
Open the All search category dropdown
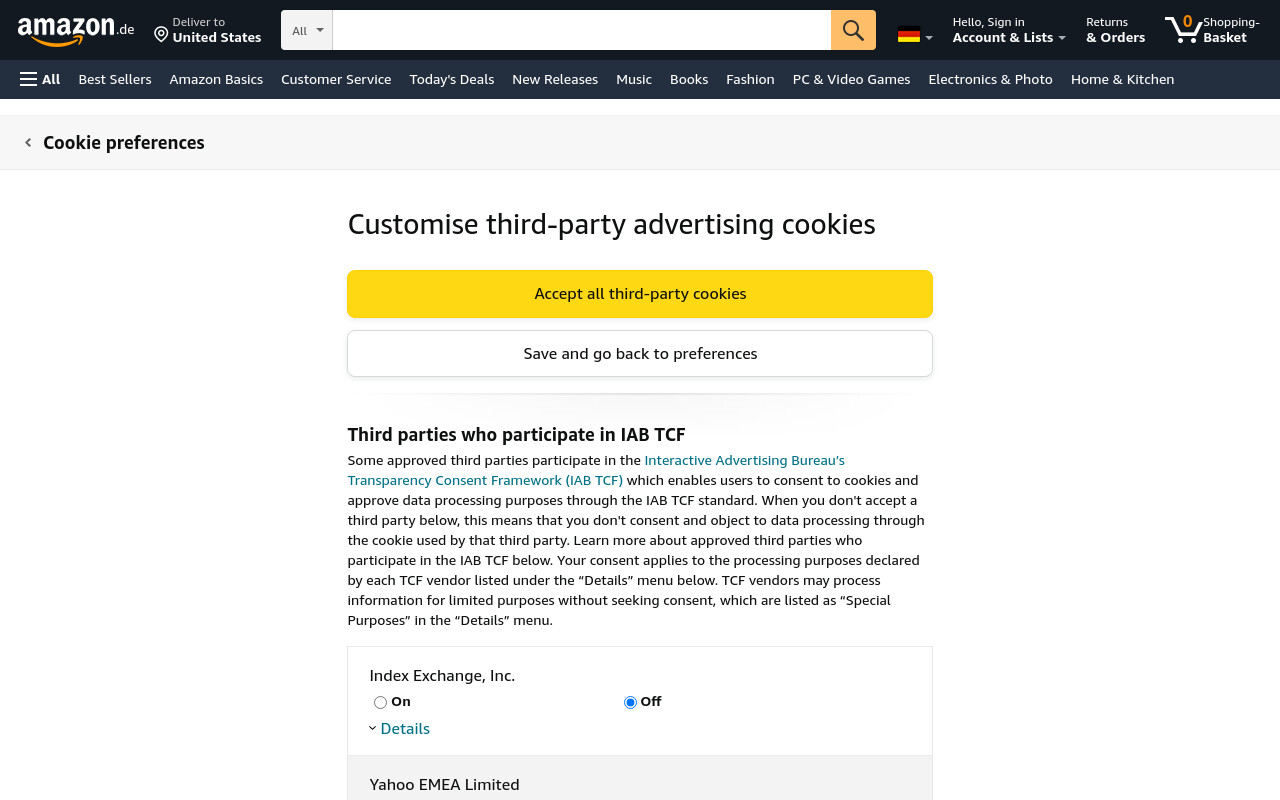click(x=307, y=30)
